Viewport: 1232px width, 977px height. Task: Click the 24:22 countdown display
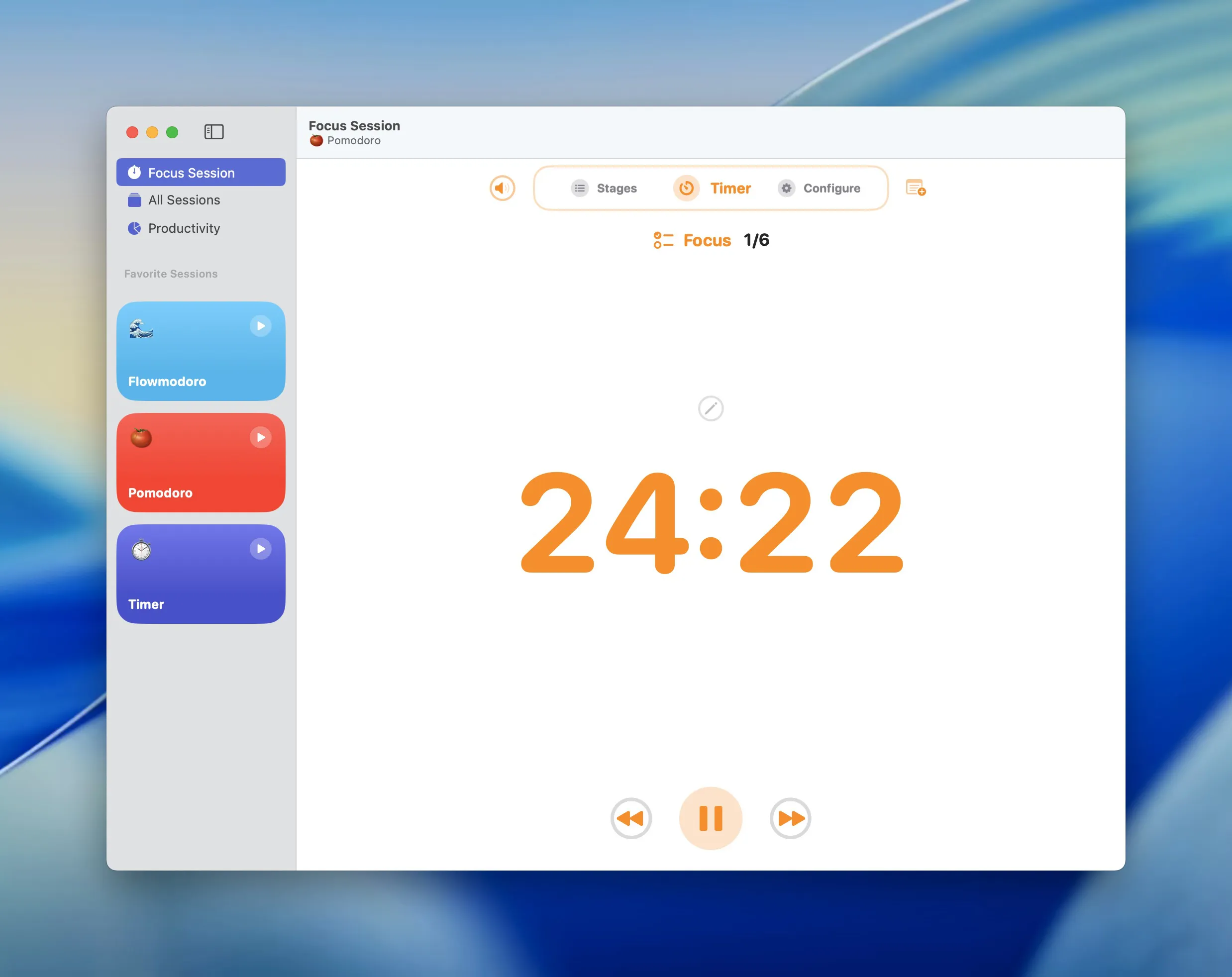pos(712,521)
